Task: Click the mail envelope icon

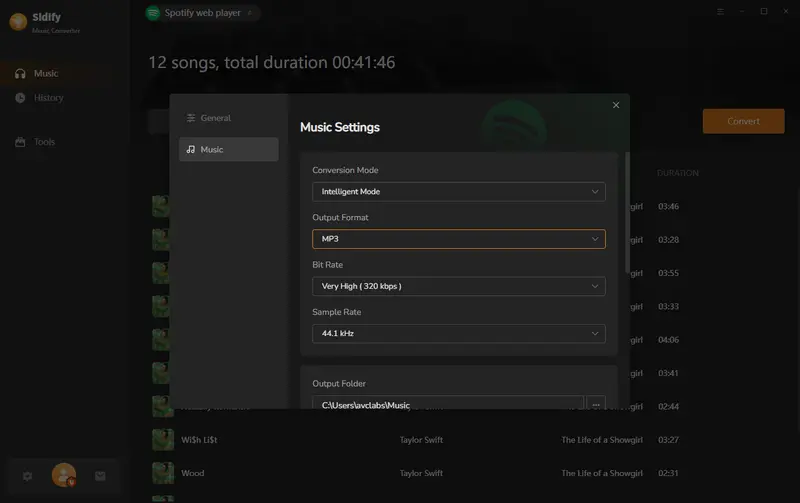Action: 100,476
